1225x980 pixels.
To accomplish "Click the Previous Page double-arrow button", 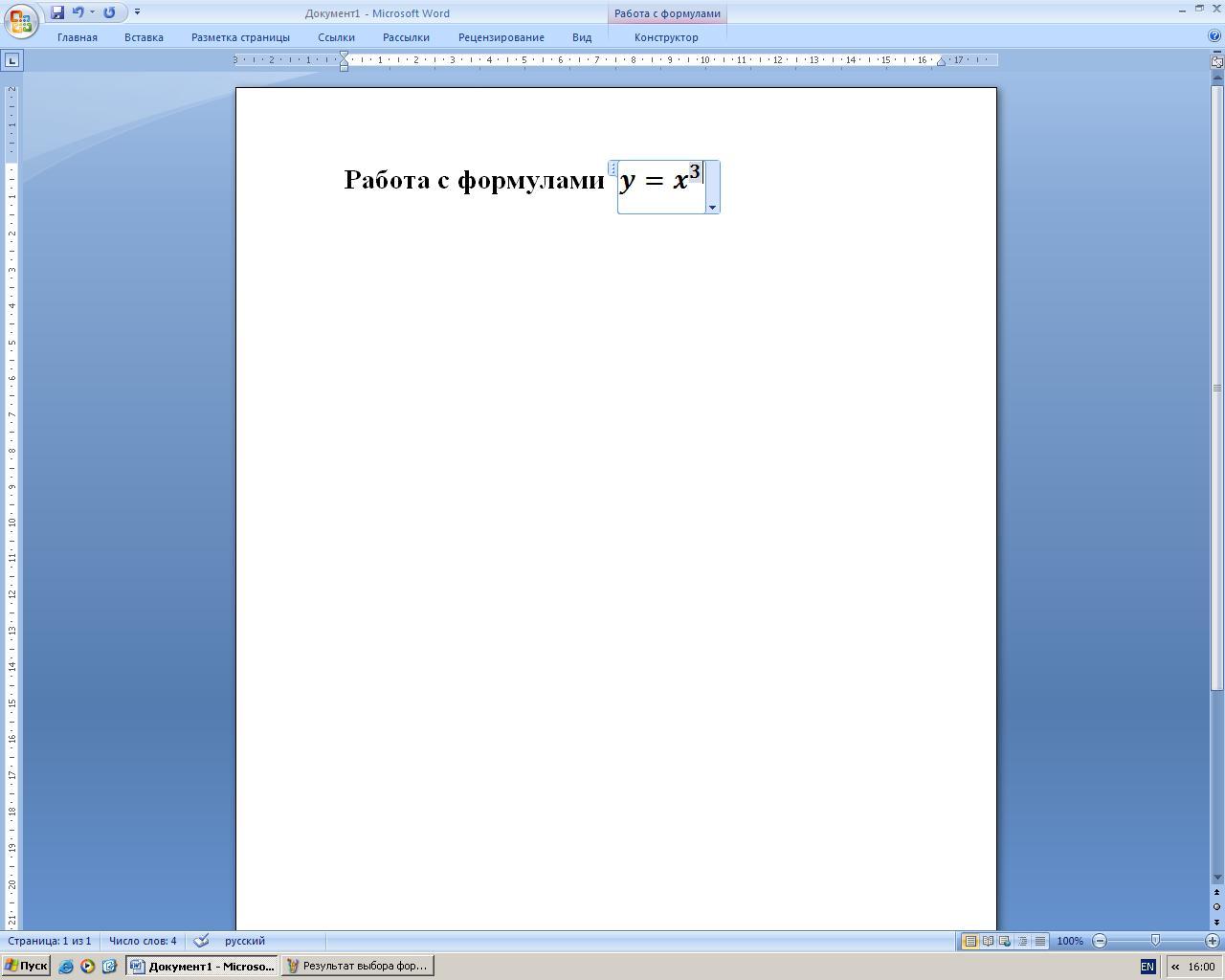I will point(1217,893).
